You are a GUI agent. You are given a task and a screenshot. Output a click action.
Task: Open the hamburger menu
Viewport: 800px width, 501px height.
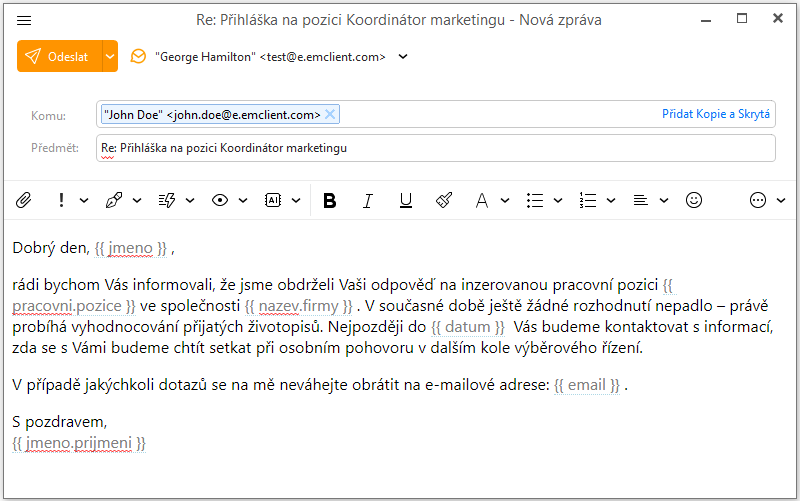point(25,20)
